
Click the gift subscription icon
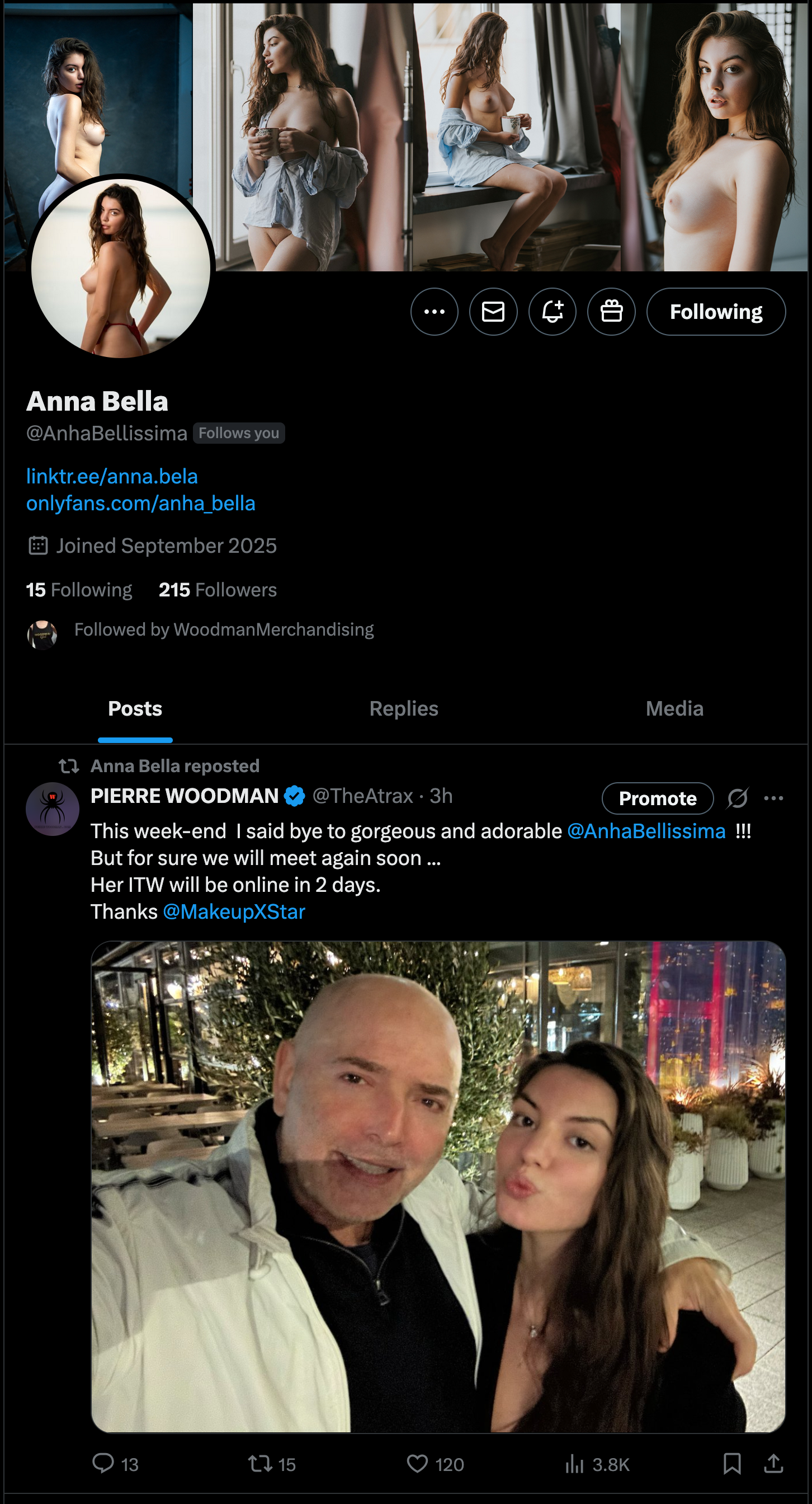pyautogui.click(x=611, y=312)
